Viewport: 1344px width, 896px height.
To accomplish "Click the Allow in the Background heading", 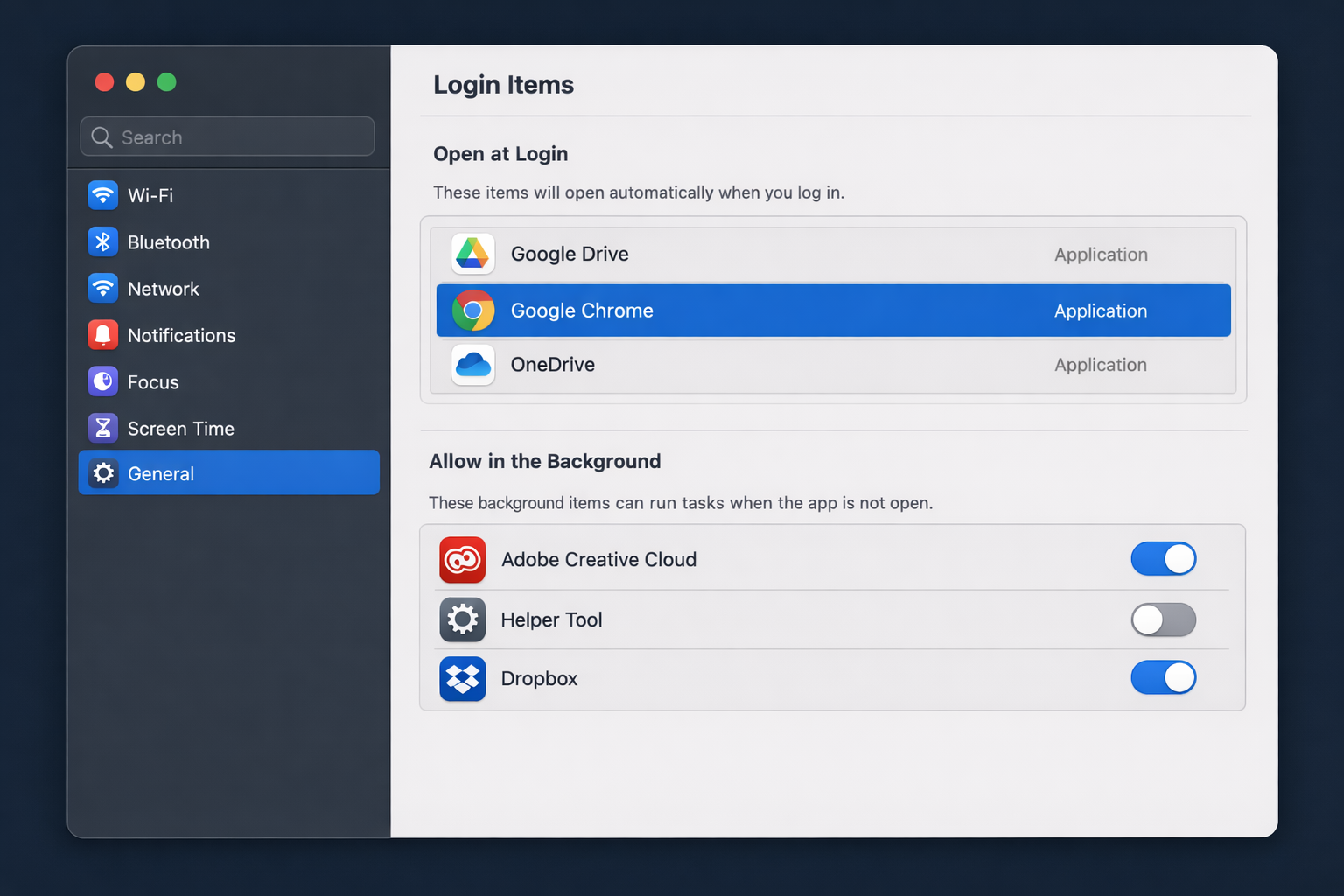I will (x=544, y=461).
